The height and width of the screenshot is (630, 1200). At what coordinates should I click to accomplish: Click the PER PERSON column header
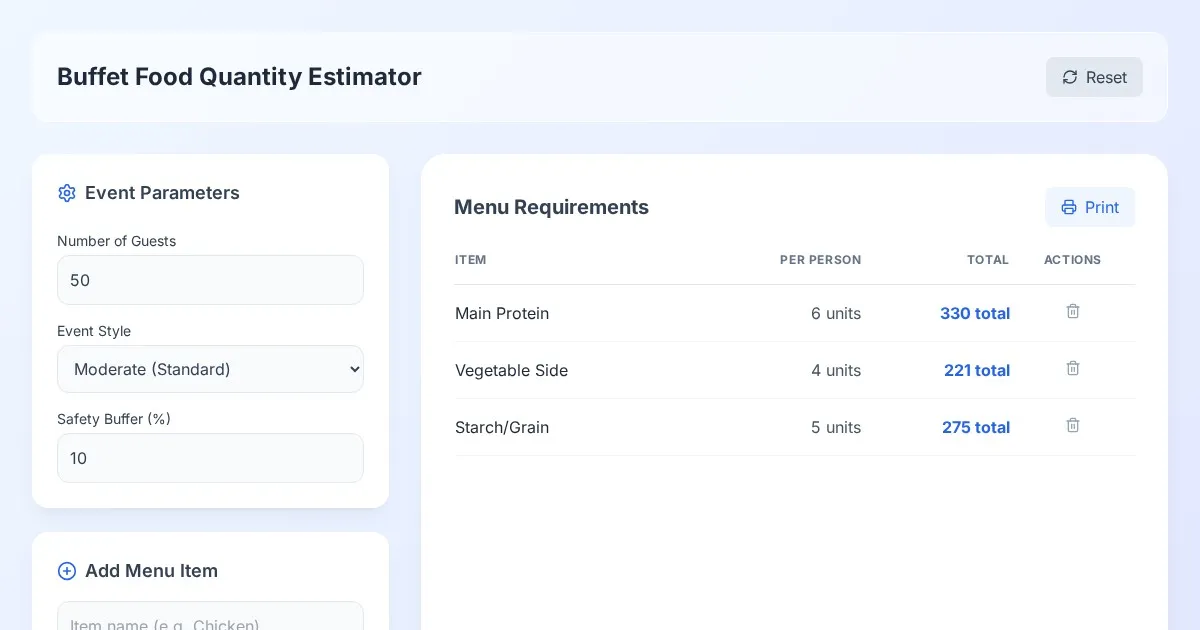tap(820, 260)
